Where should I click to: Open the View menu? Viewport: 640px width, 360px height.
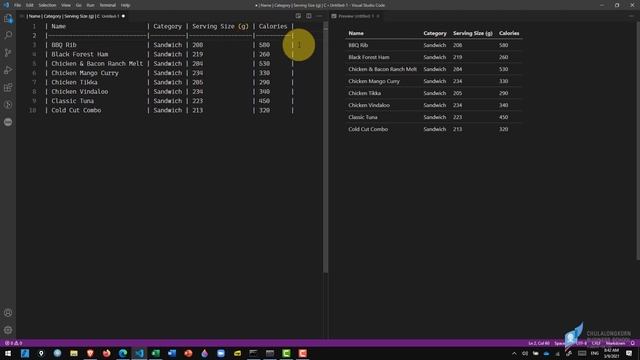click(66, 5)
